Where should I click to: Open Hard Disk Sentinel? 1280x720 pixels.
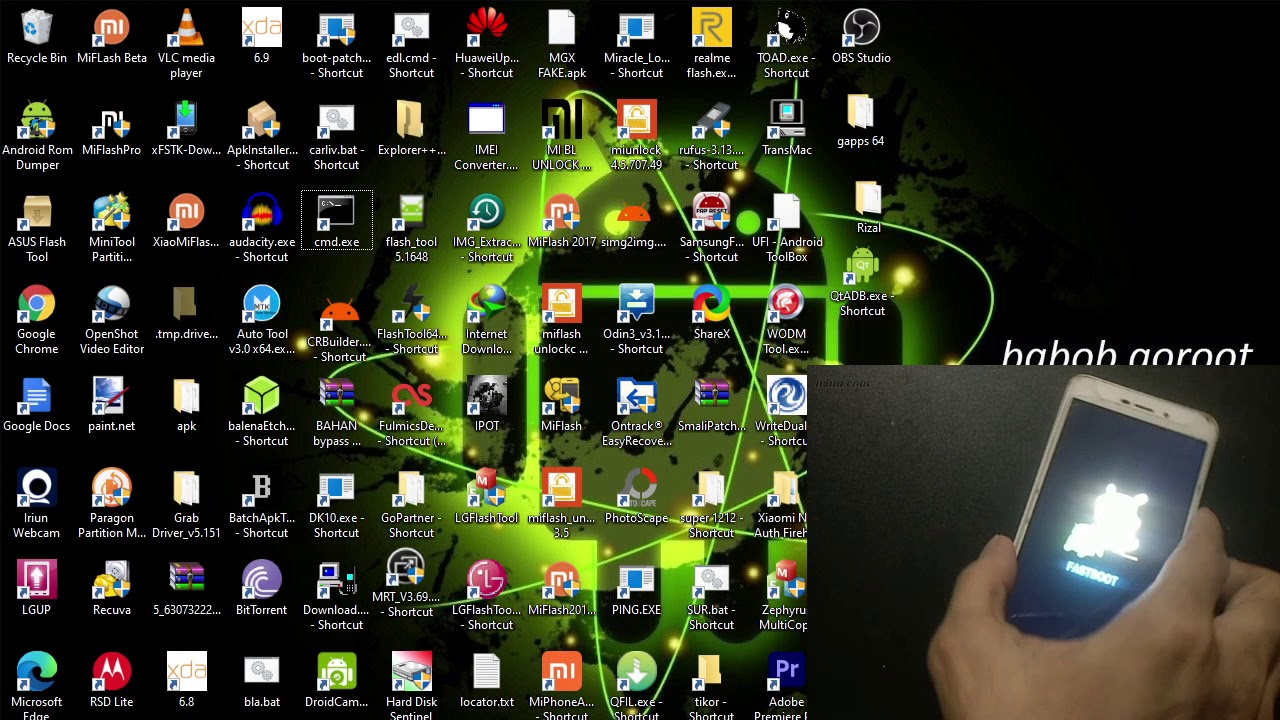411,673
